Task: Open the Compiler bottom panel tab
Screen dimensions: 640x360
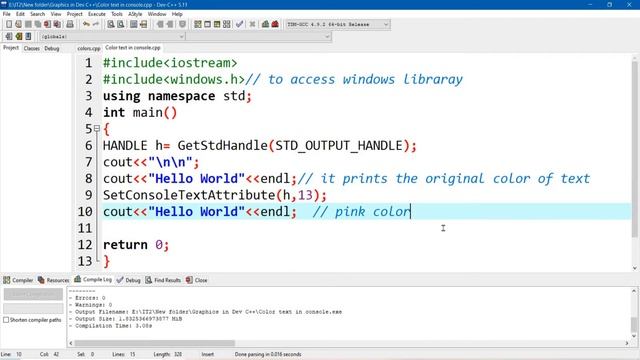Action: pyautogui.click(x=18, y=280)
